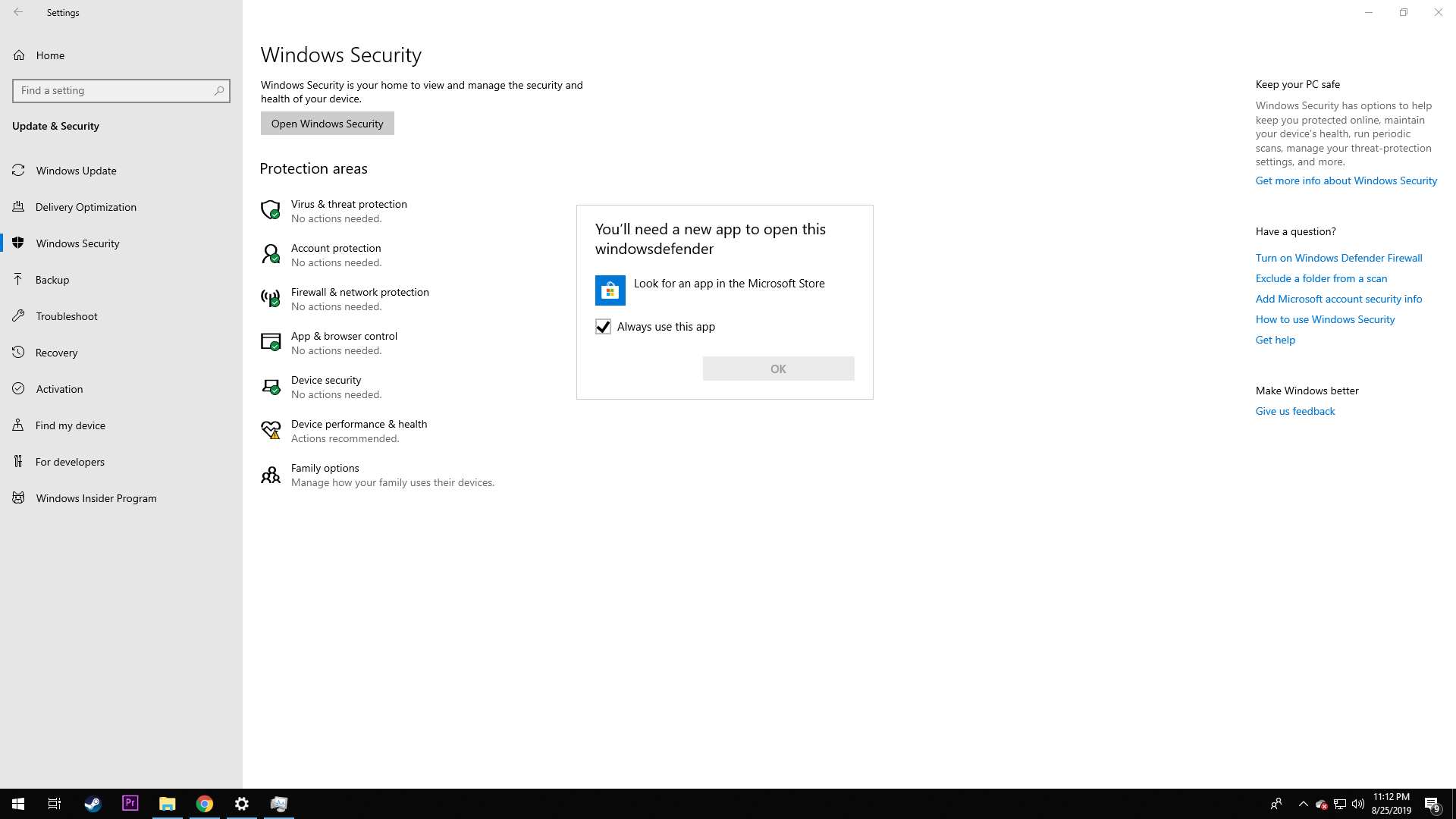Click the Device security icon
1456x819 pixels.
[271, 386]
